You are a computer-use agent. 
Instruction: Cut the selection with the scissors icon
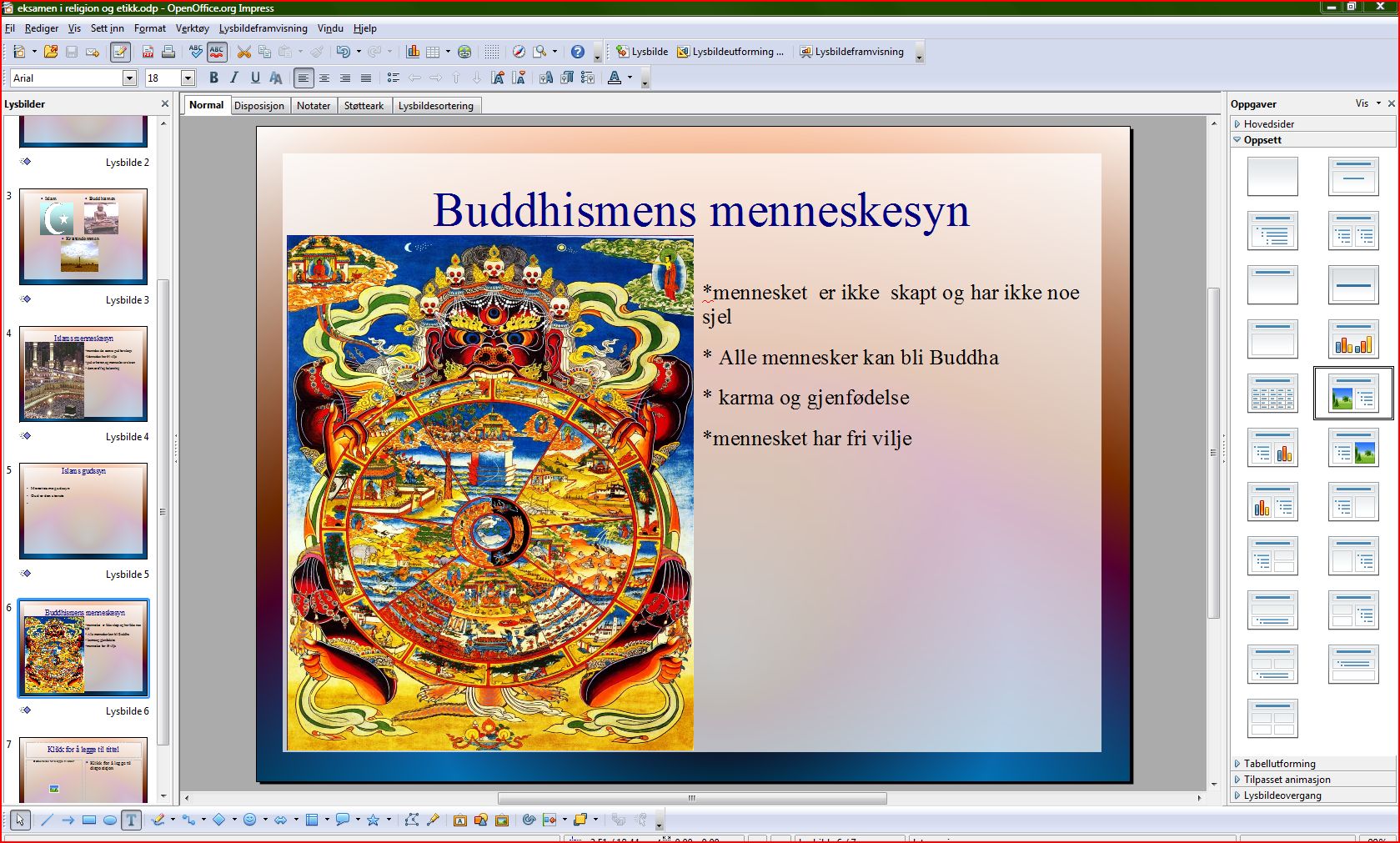(x=244, y=52)
